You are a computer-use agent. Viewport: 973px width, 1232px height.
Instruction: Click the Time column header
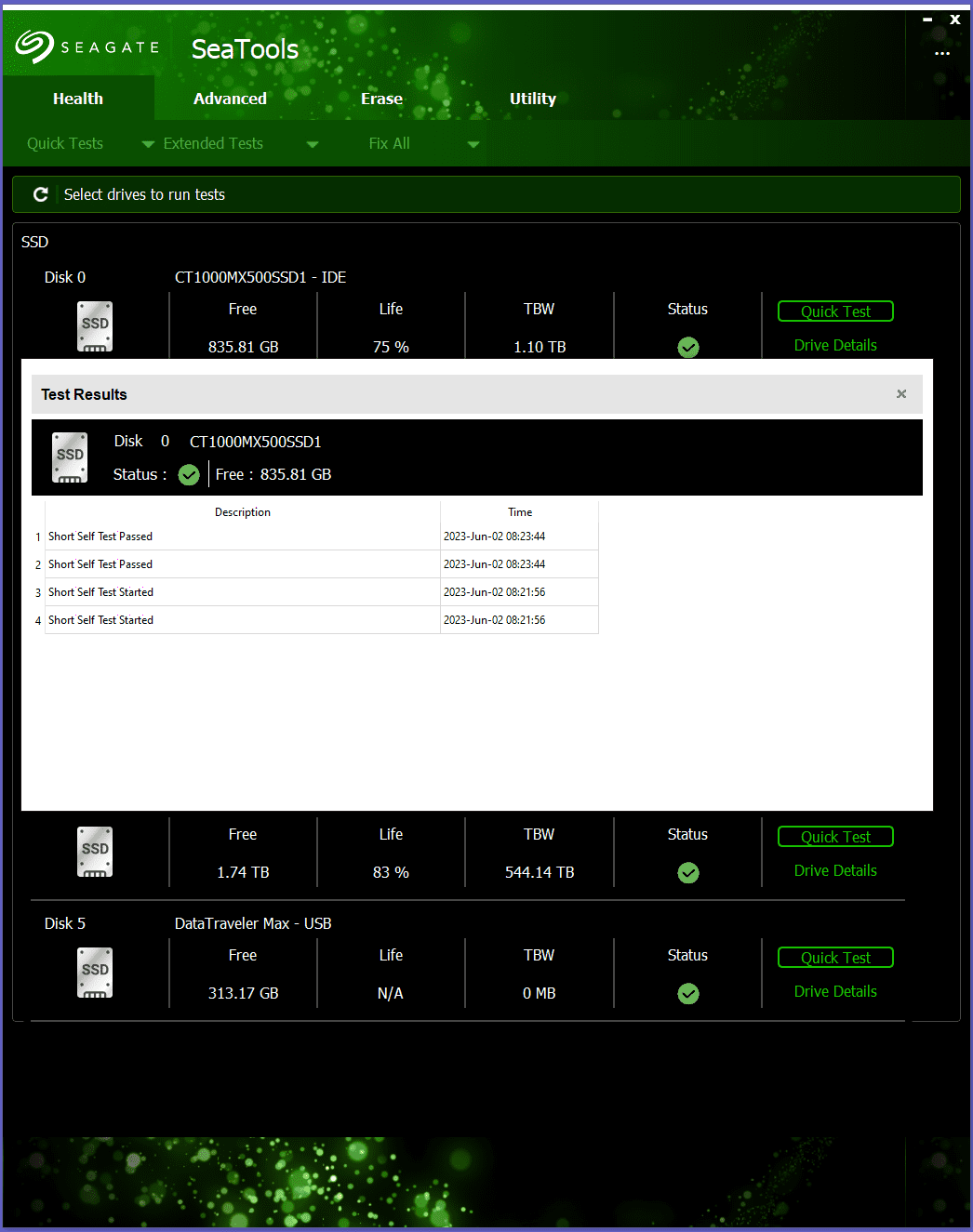click(520, 512)
